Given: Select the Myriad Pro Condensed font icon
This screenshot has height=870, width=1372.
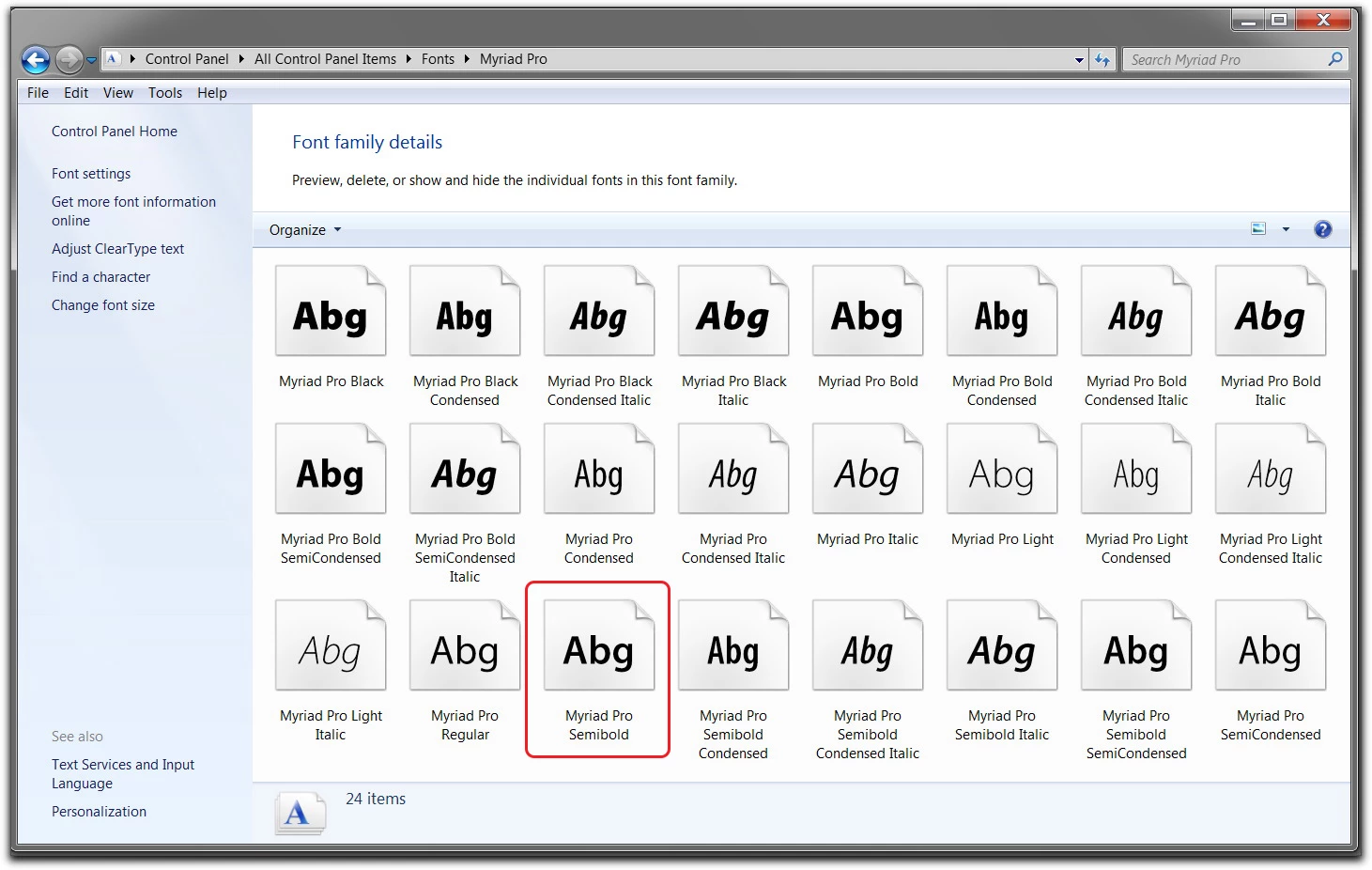Looking at the screenshot, I should (x=599, y=469).
